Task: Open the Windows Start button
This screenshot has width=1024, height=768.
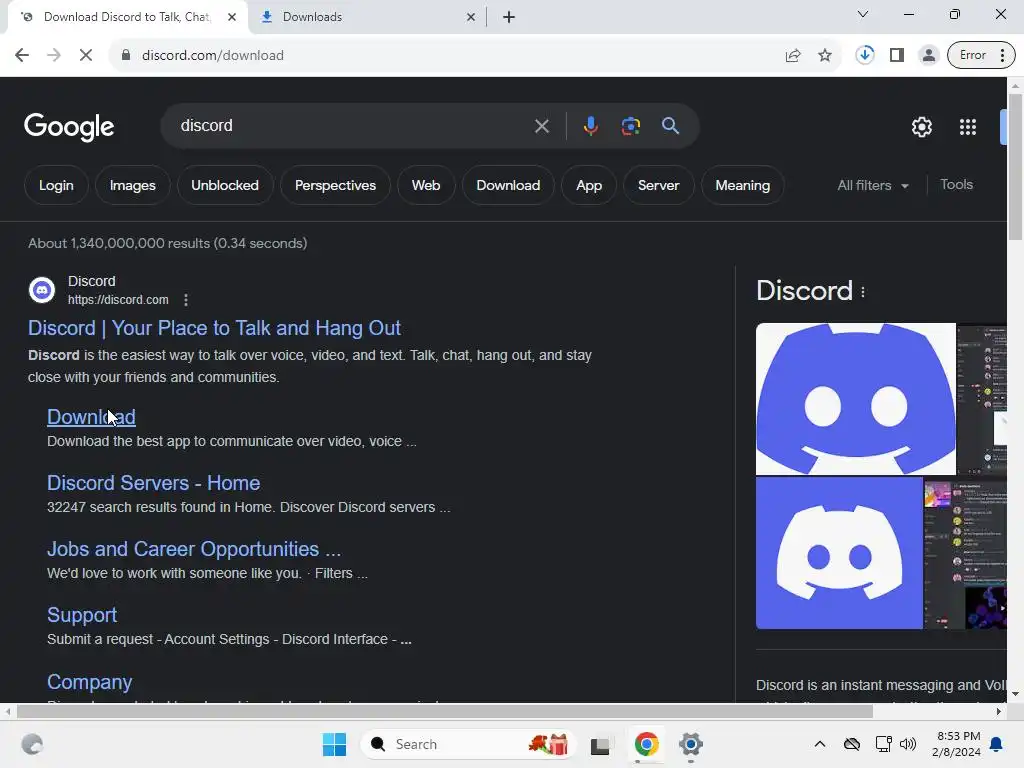Action: 334,744
